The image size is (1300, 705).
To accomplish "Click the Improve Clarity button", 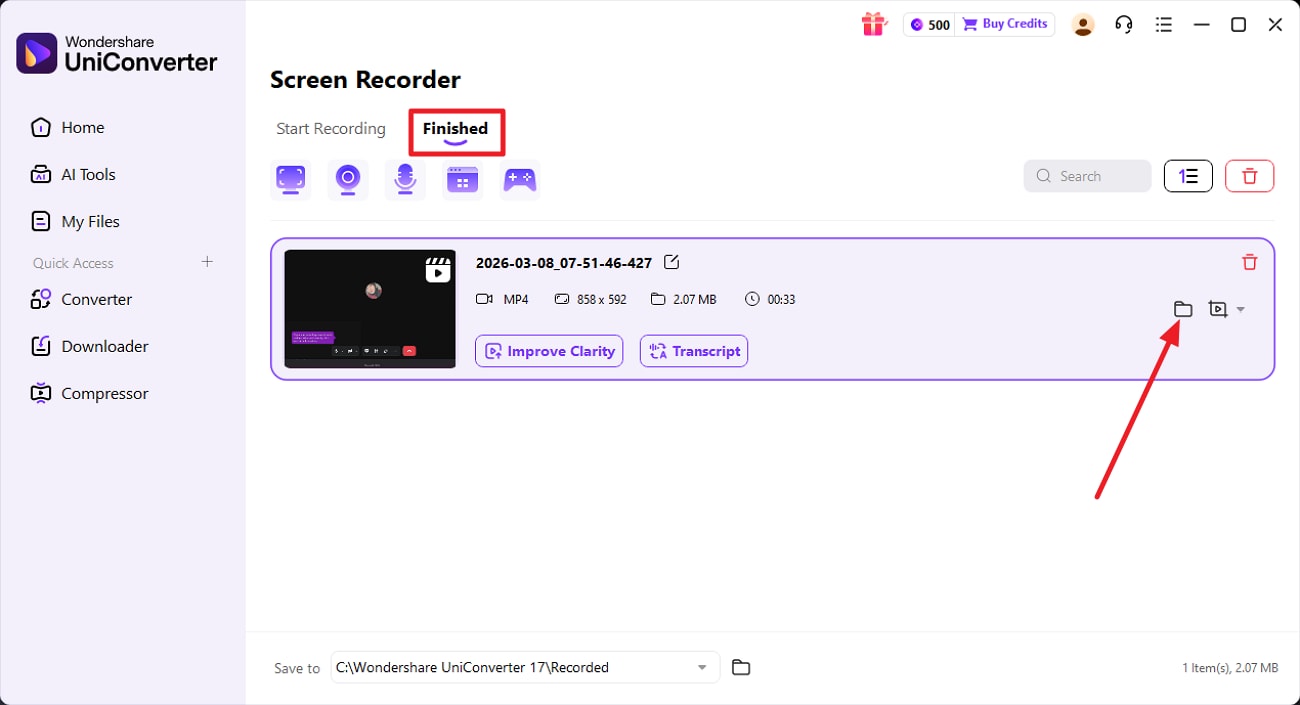I will click(x=549, y=351).
